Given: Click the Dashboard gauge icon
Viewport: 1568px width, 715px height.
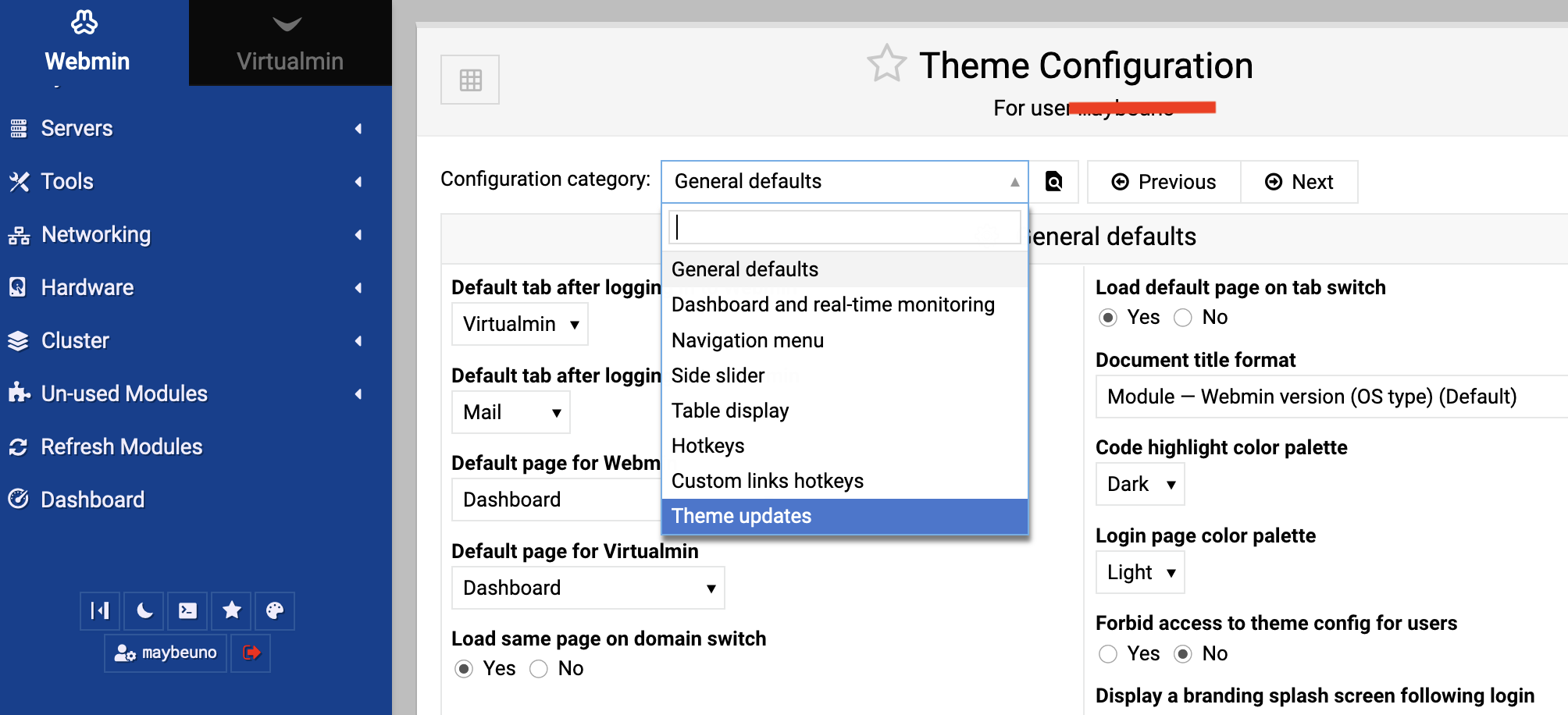Looking at the screenshot, I should [18, 499].
